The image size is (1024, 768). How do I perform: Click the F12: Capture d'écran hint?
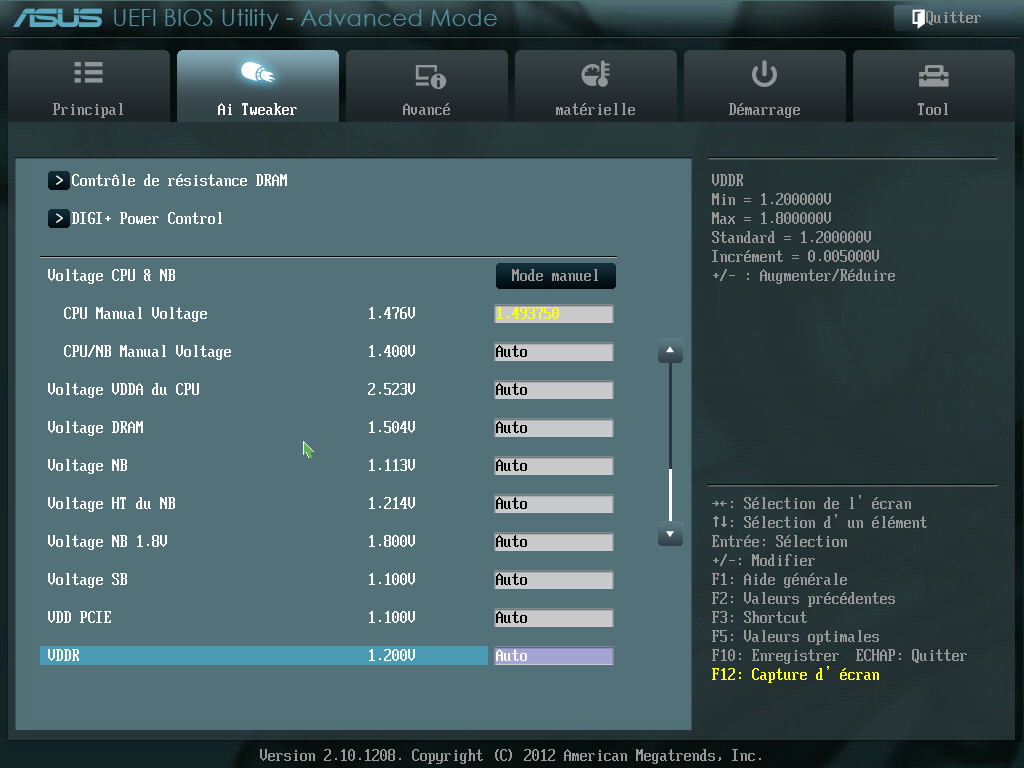pos(795,675)
